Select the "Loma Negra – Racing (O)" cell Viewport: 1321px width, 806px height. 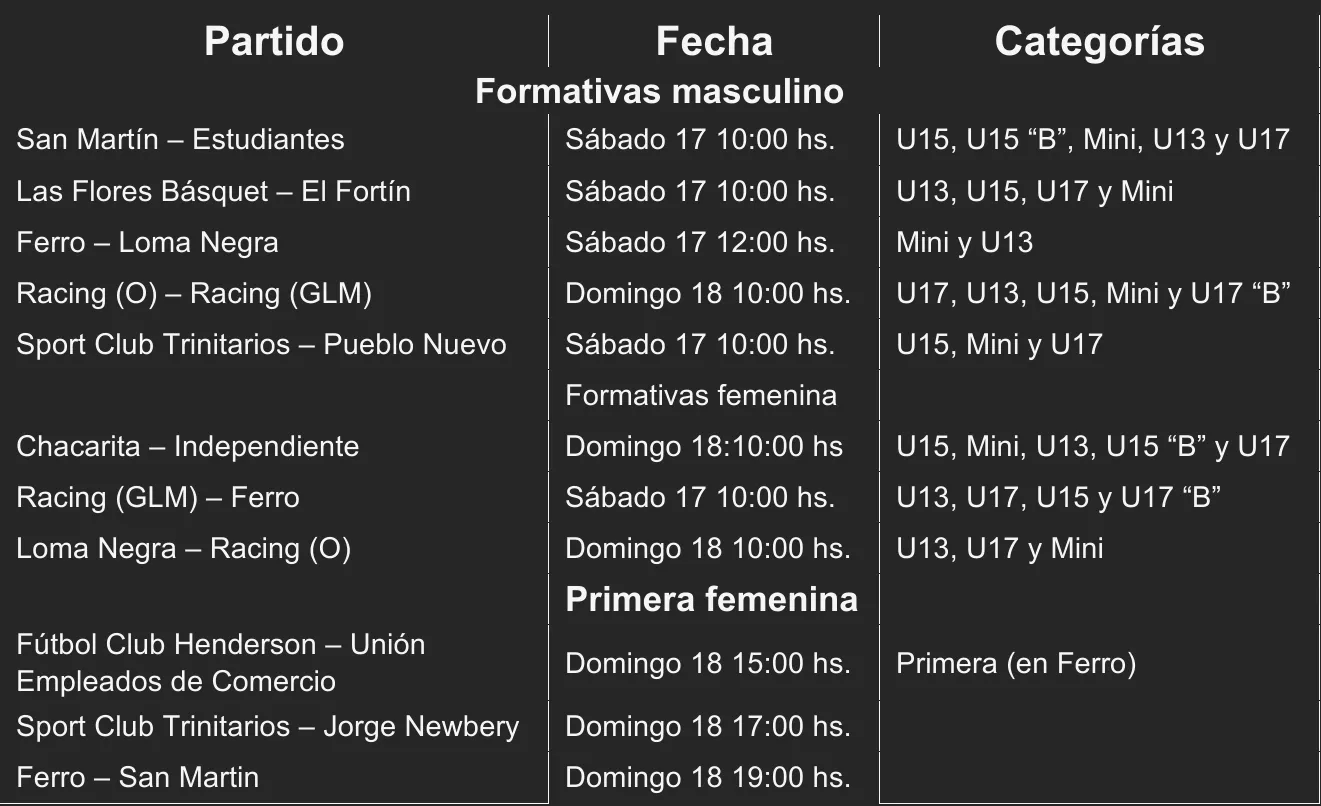click(183, 548)
